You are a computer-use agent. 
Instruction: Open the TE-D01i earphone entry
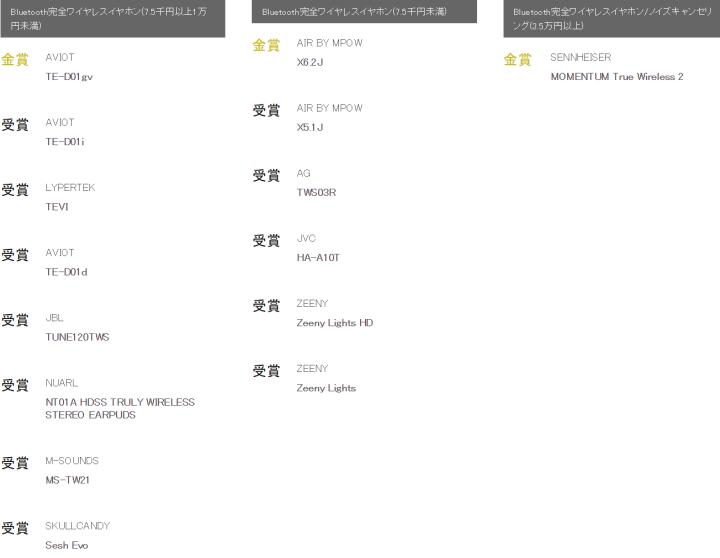point(65,141)
